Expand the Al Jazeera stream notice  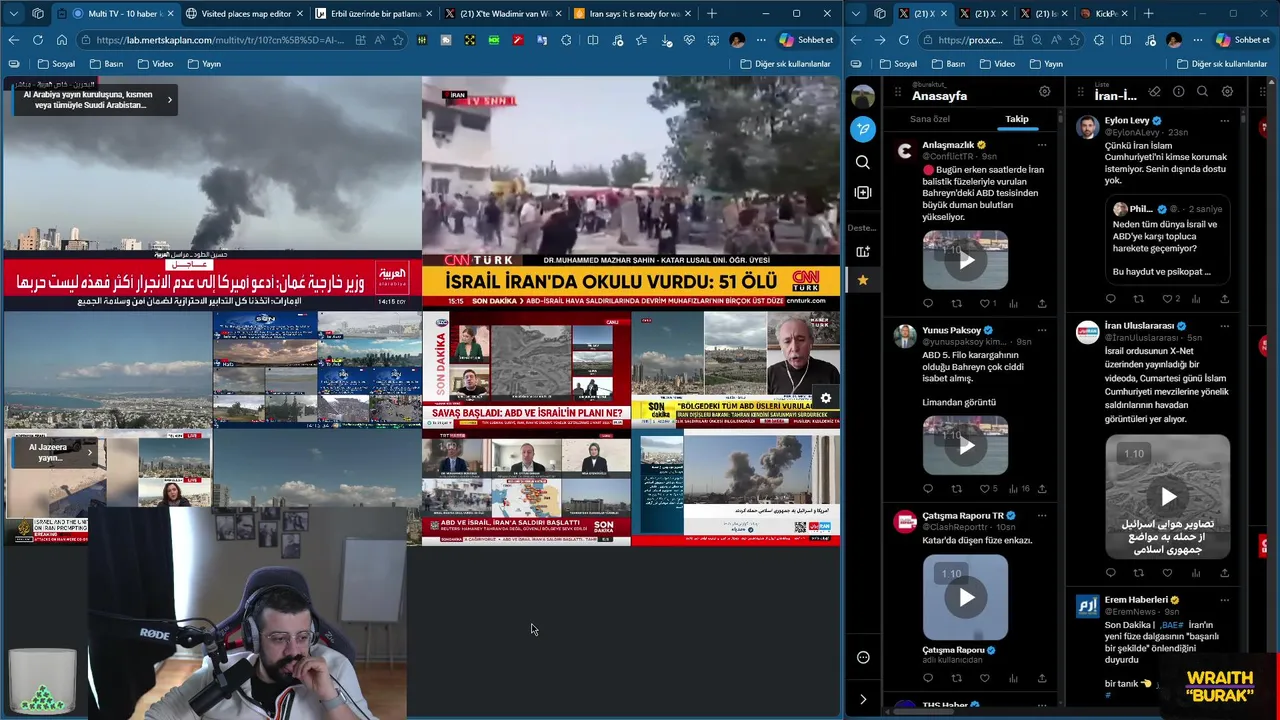pyautogui.click(x=89, y=453)
